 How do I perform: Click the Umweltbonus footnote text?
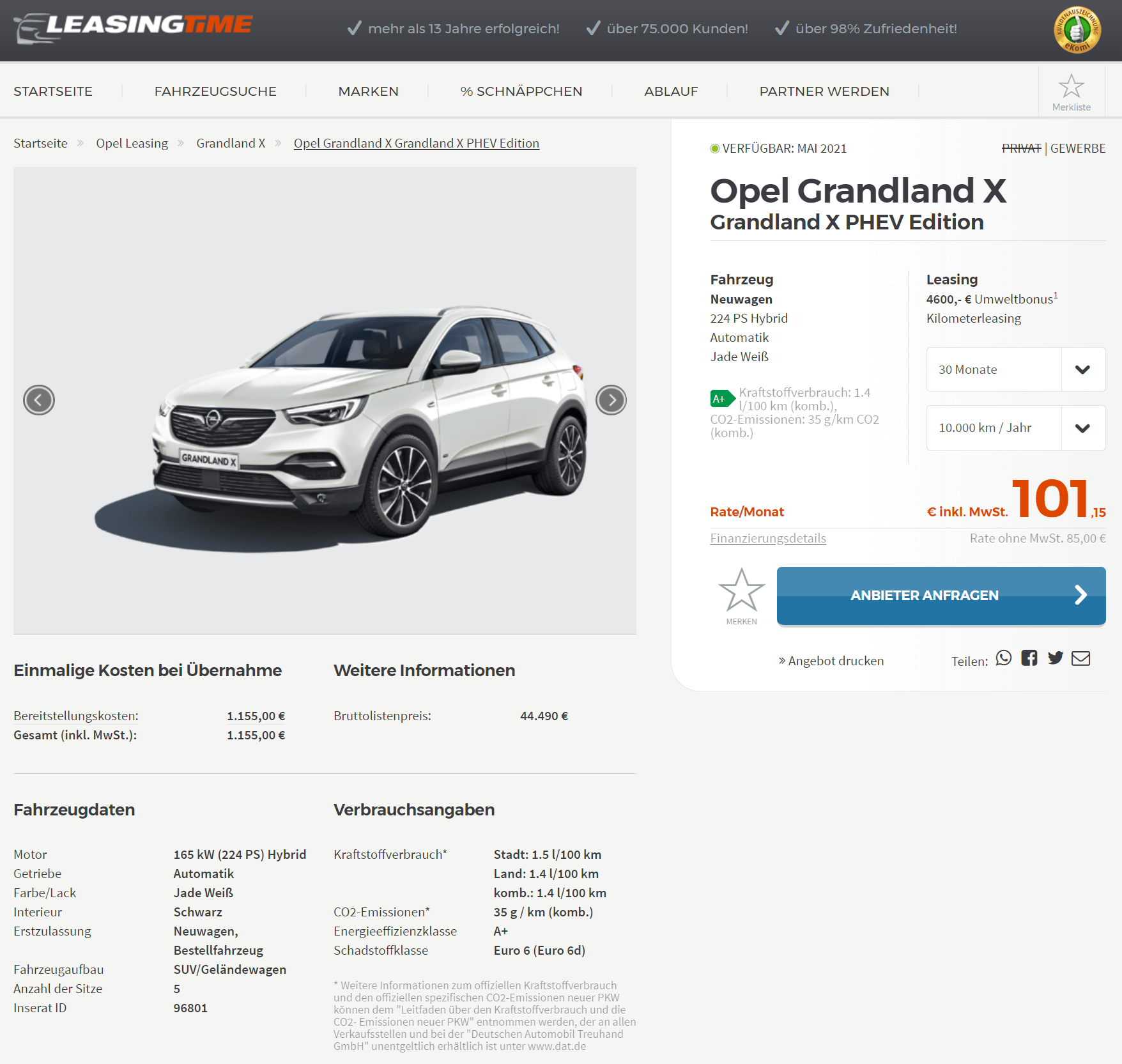tap(992, 298)
